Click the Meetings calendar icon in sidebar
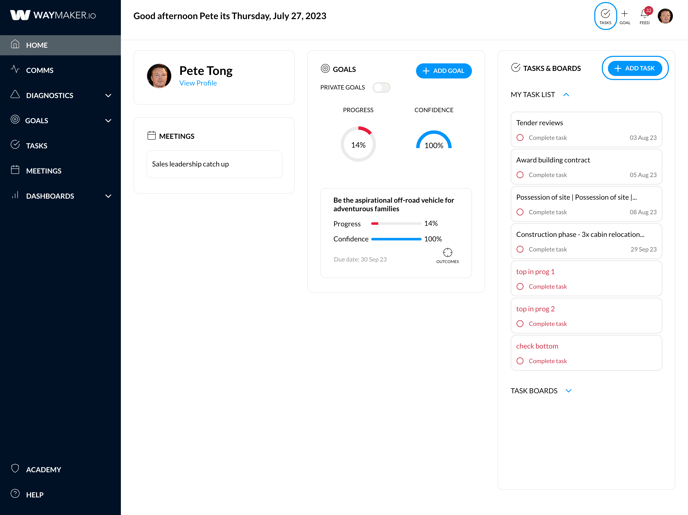 15,170
